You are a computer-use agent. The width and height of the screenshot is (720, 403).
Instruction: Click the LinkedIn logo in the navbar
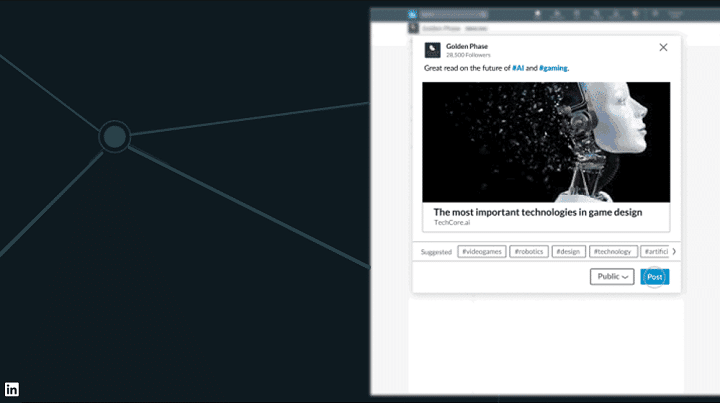[x=412, y=15]
